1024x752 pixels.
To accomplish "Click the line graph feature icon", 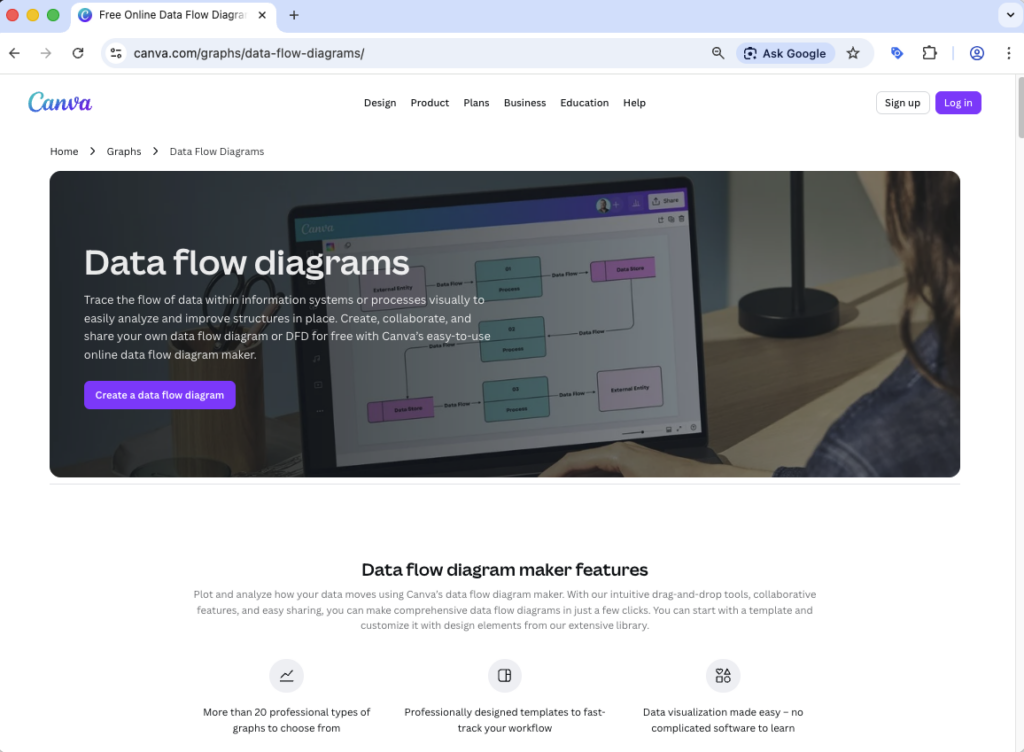I will tap(287, 676).
